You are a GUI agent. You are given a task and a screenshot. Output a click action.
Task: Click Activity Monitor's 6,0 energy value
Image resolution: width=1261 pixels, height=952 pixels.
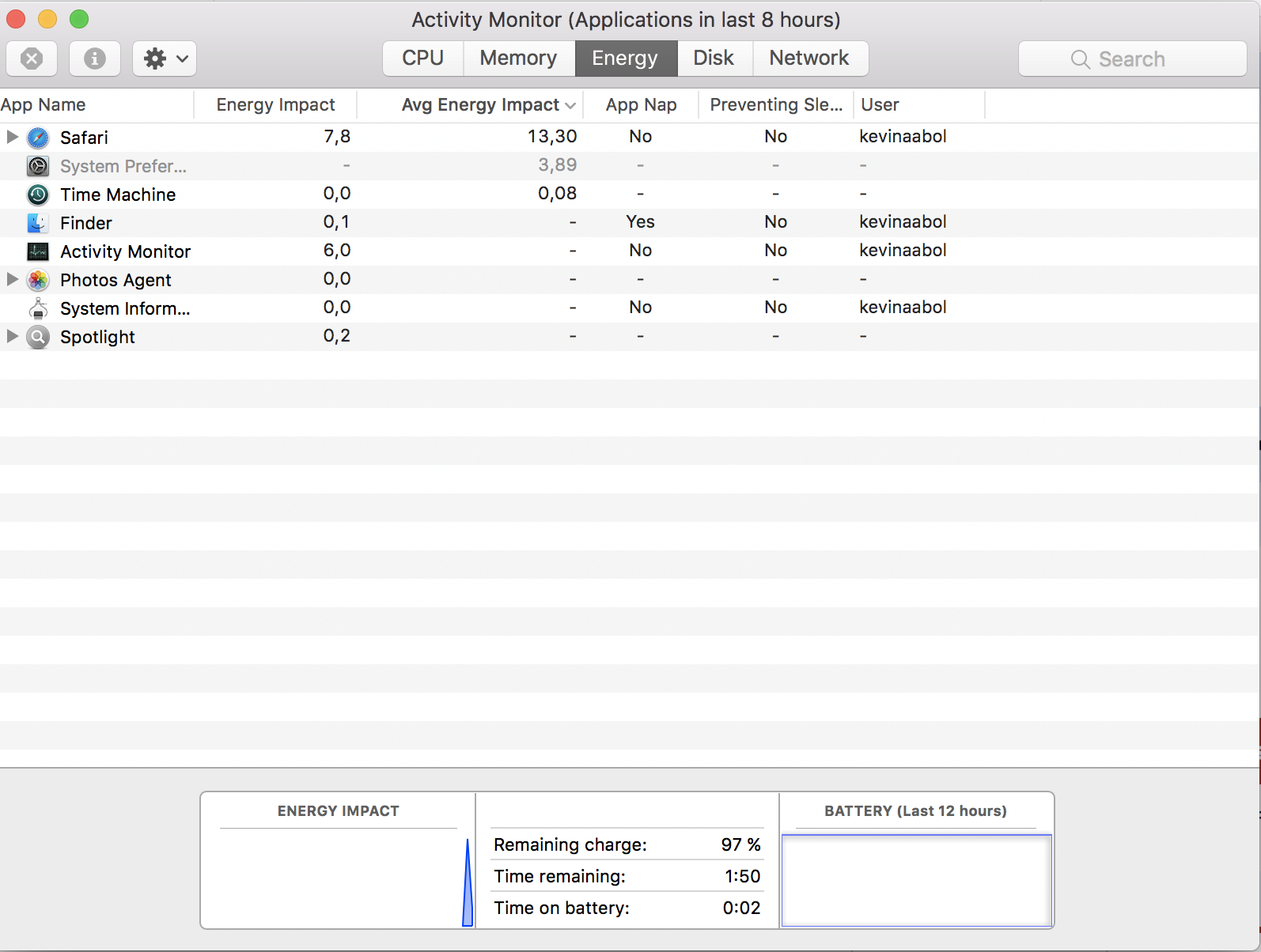tap(337, 251)
